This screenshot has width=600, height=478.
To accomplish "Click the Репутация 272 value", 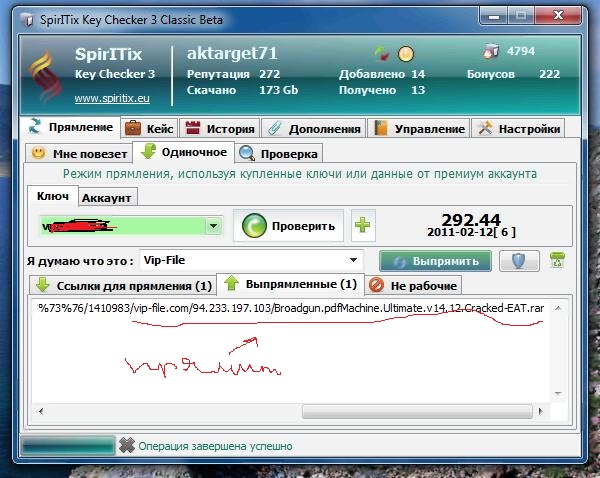I will click(270, 74).
